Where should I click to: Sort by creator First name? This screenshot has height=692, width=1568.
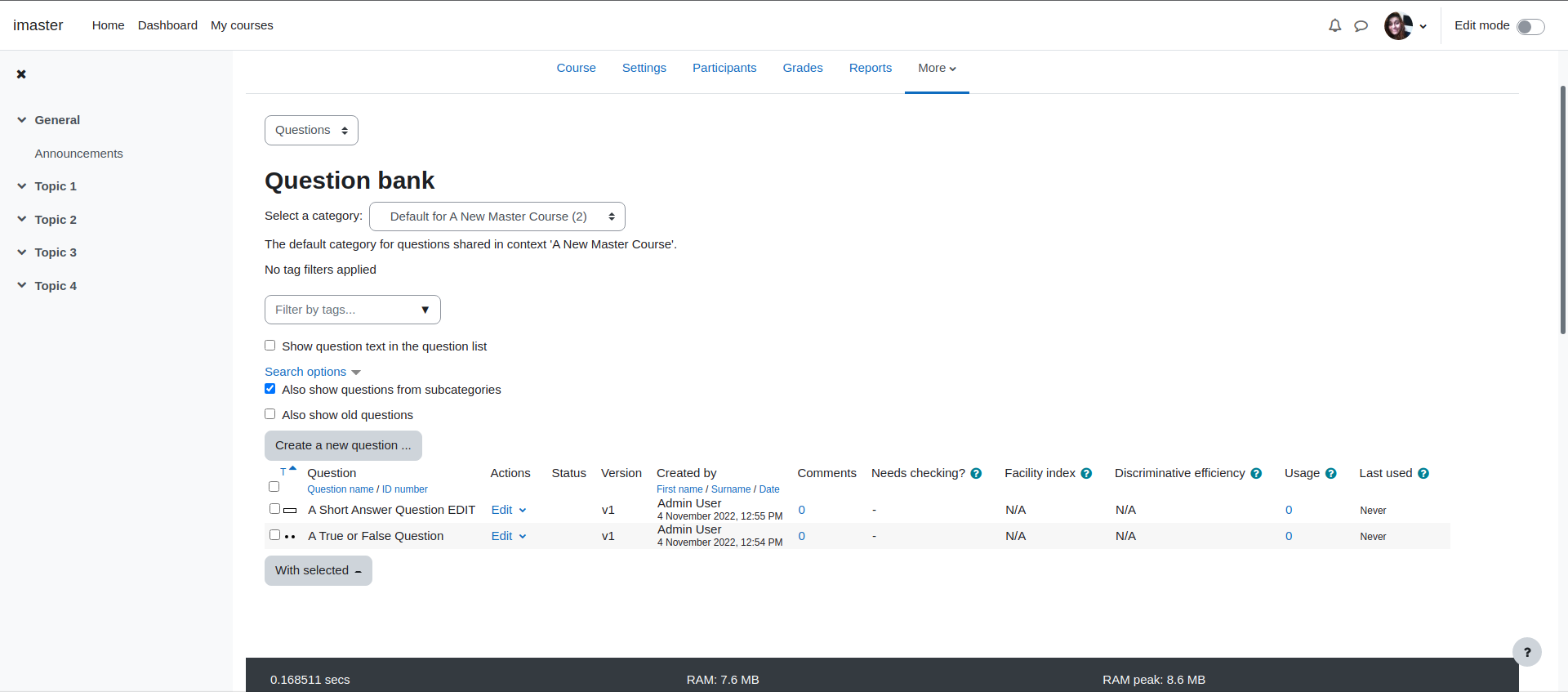pyautogui.click(x=679, y=489)
